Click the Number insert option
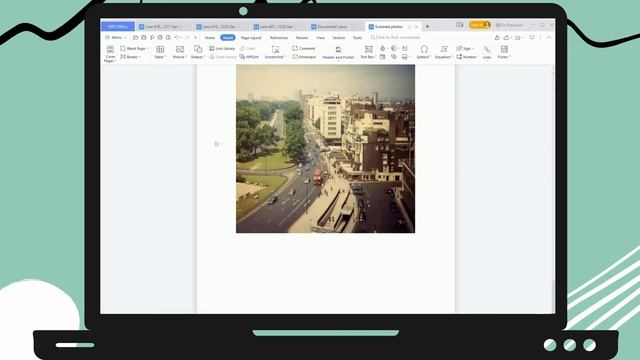This screenshot has width=640, height=360. click(x=466, y=57)
